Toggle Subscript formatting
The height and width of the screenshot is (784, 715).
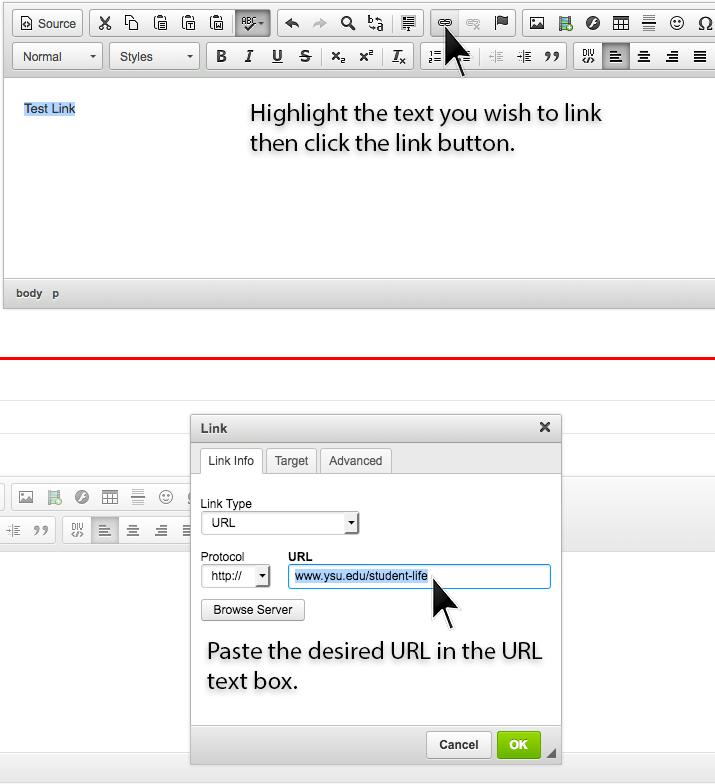(x=338, y=56)
